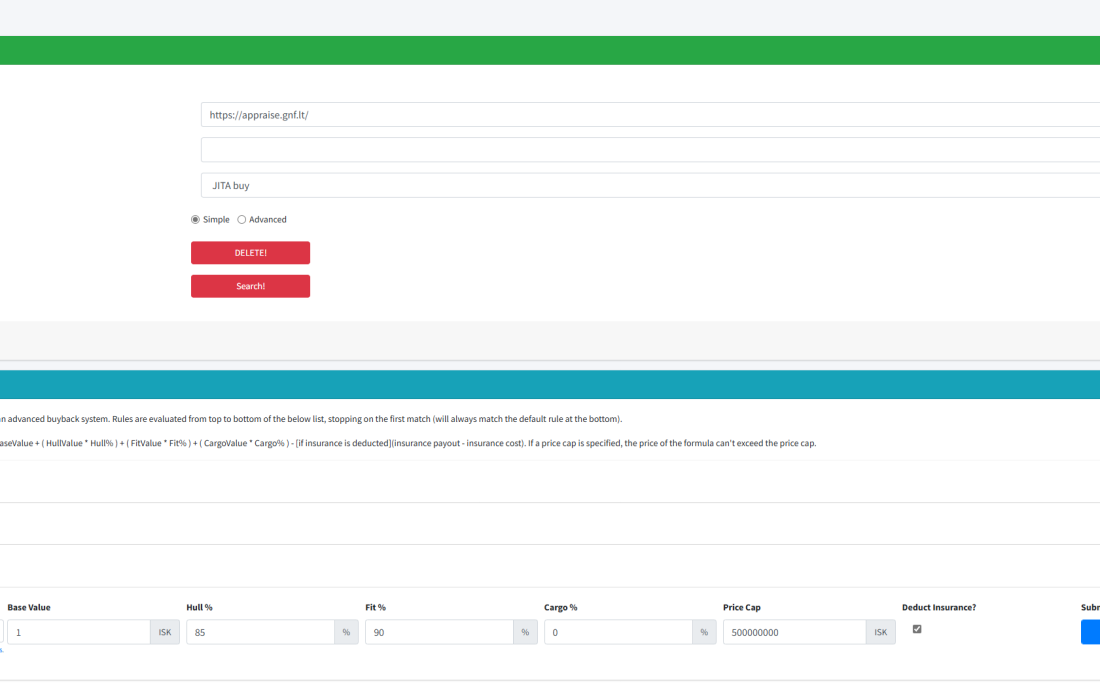Click the Base Value input field

click(x=78, y=632)
